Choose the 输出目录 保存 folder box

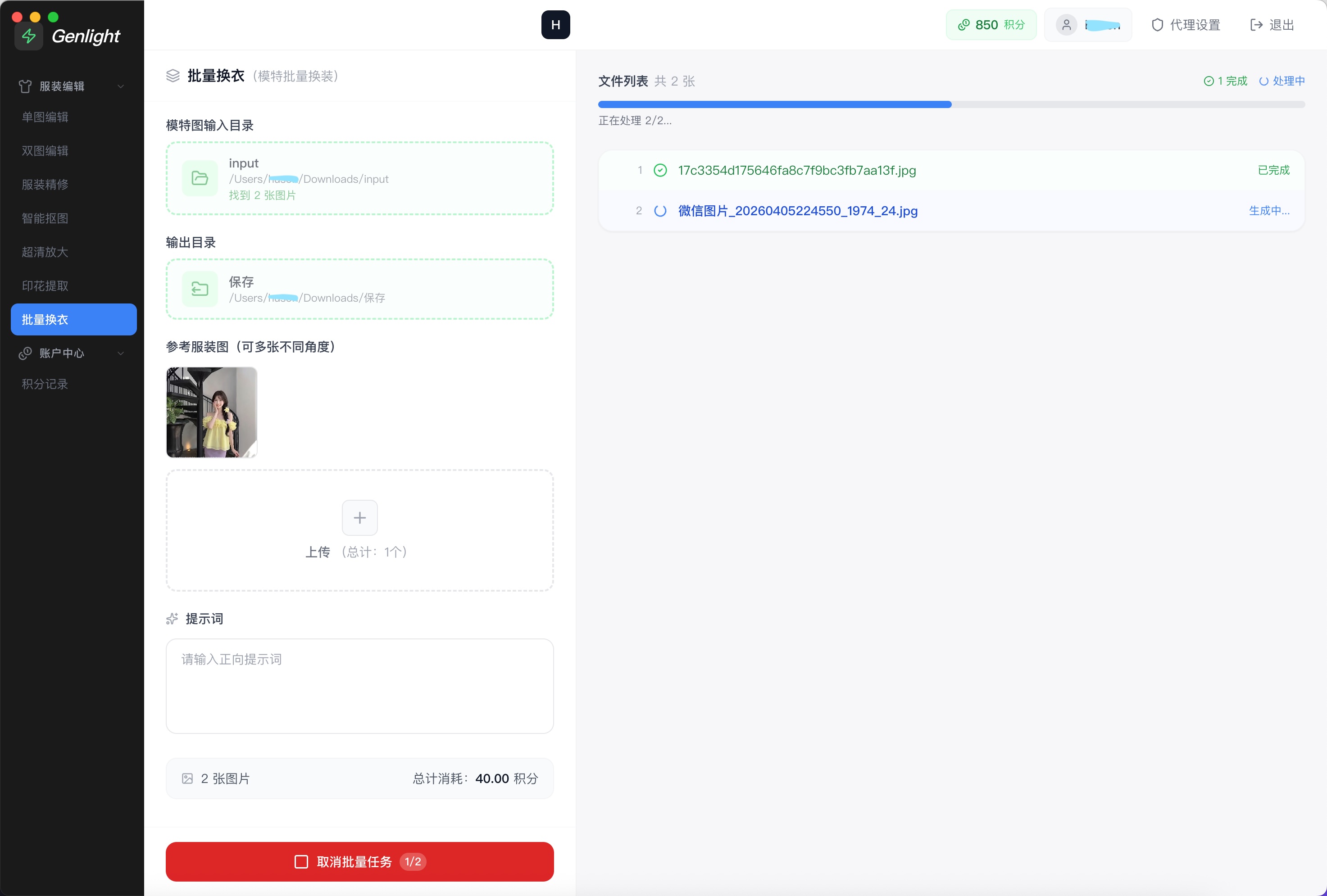(360, 290)
